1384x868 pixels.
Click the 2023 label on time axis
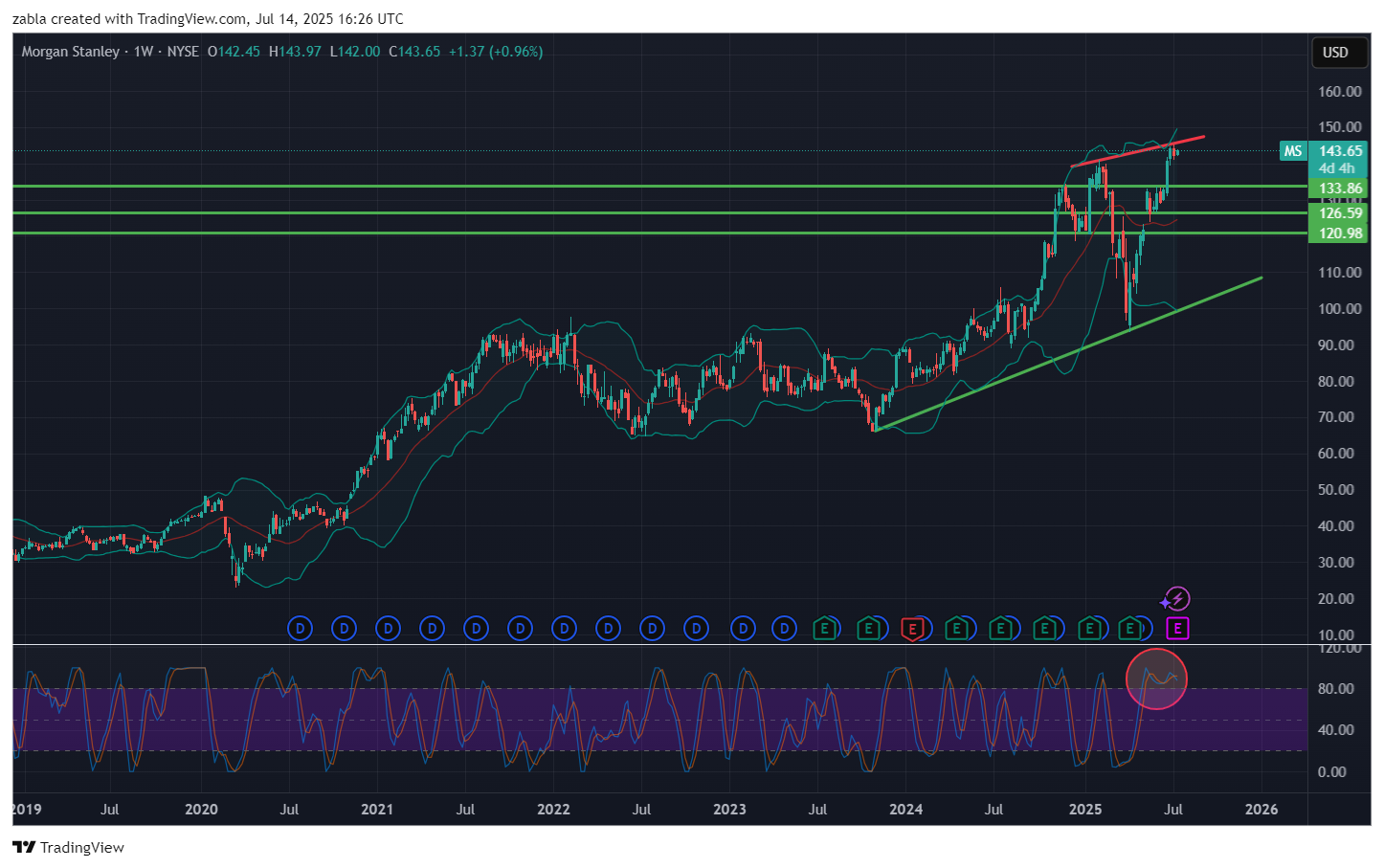click(x=729, y=810)
